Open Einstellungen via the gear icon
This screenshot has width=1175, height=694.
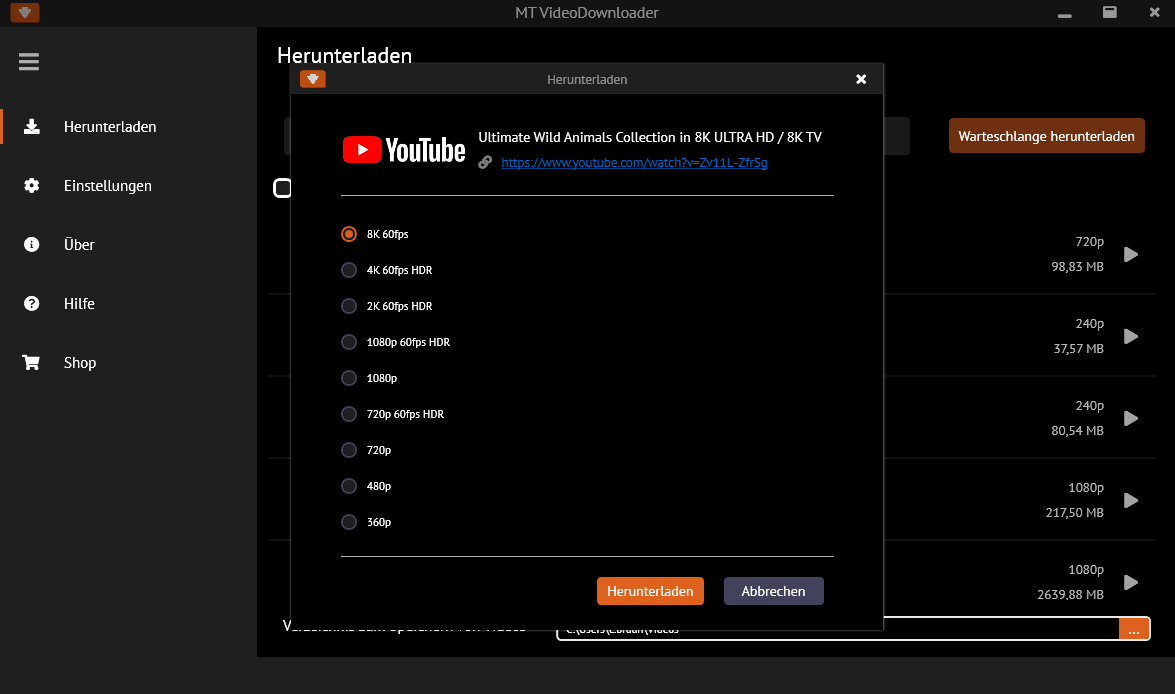click(x=32, y=186)
